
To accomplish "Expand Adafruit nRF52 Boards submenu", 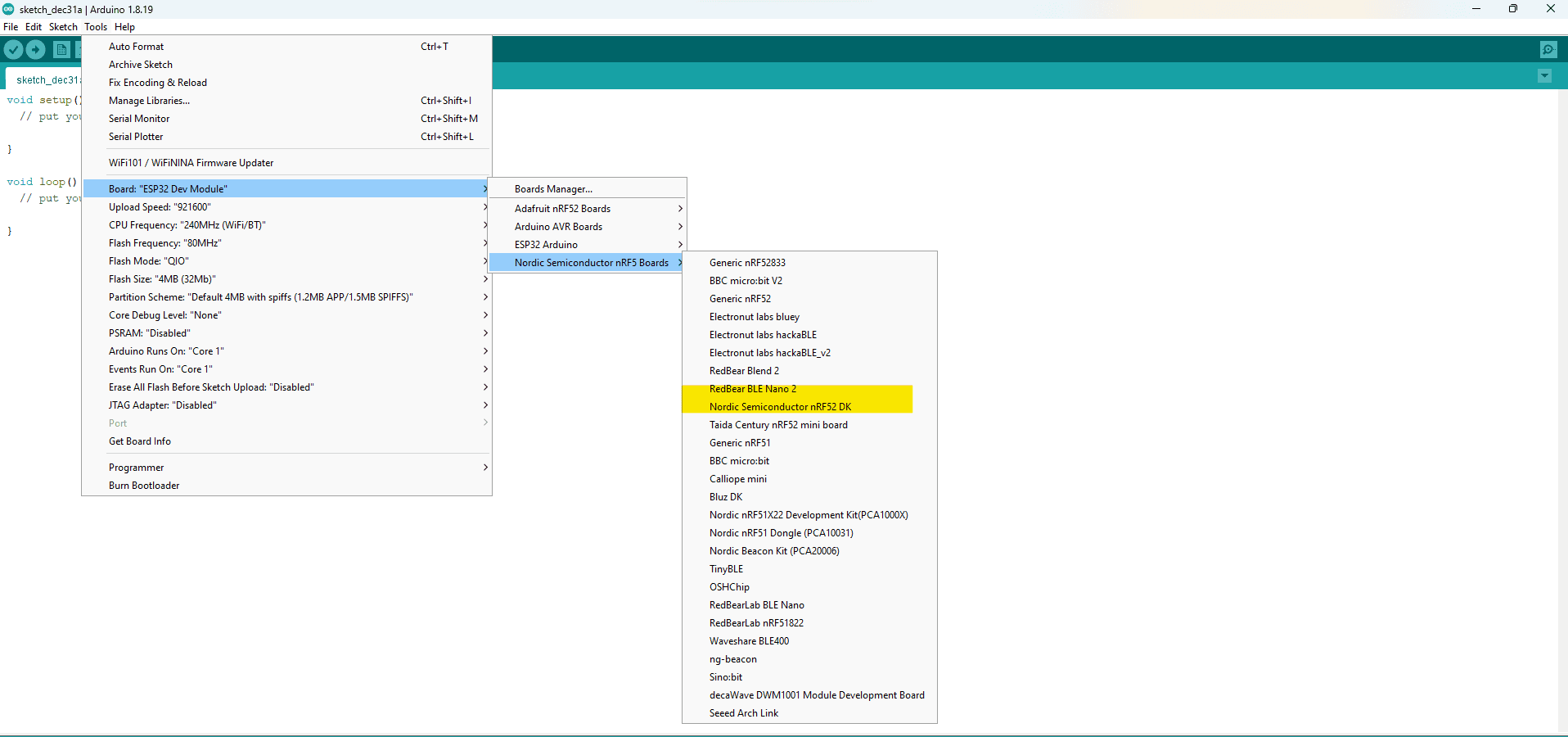I will 587,209.
